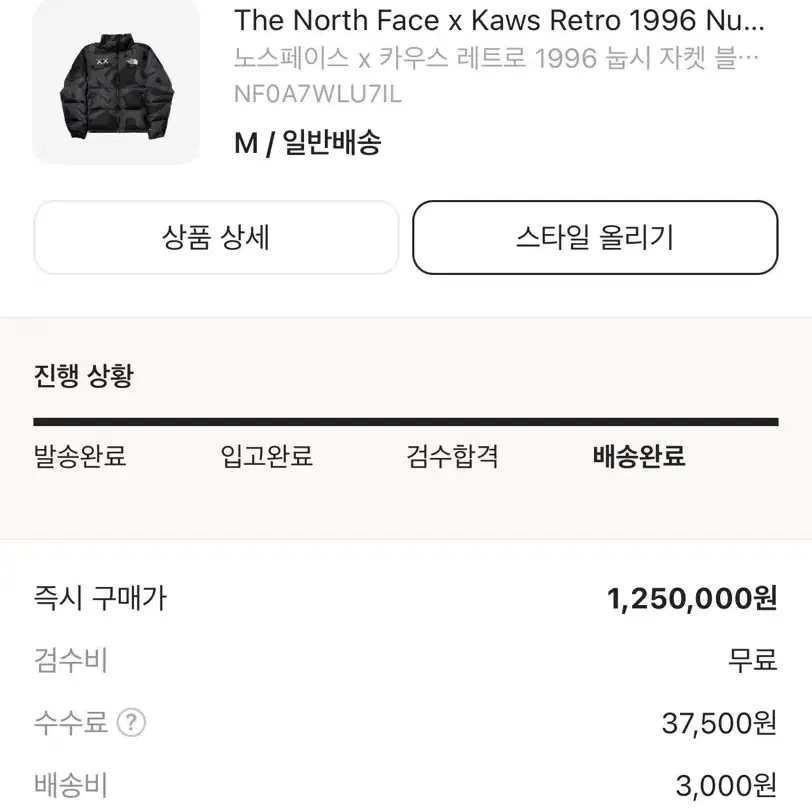This screenshot has height=812, width=812.
Task: Open the North Face Kaws jacket thumbnail
Action: (x=116, y=83)
